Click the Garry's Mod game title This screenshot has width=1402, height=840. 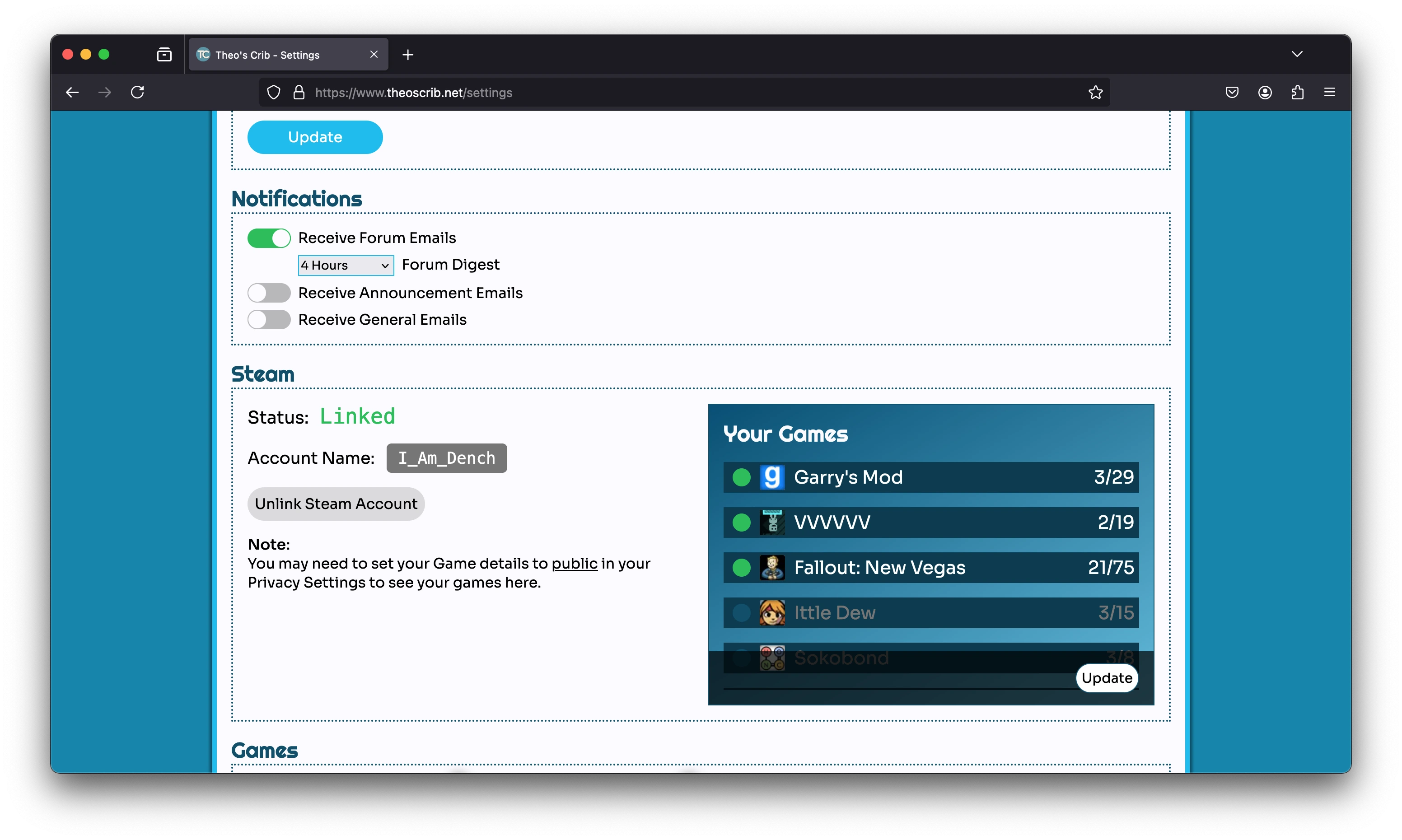(x=848, y=477)
